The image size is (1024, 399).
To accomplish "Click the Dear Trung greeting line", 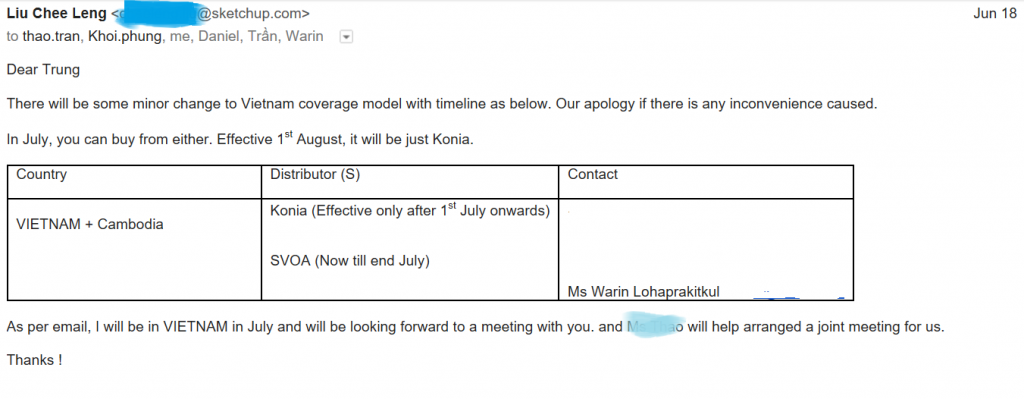I will (43, 70).
